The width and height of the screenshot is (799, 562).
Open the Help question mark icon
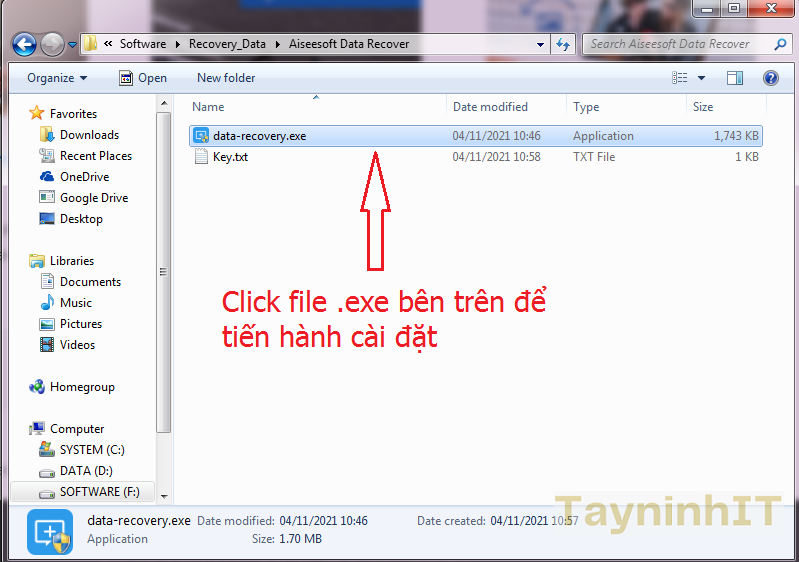[x=770, y=78]
